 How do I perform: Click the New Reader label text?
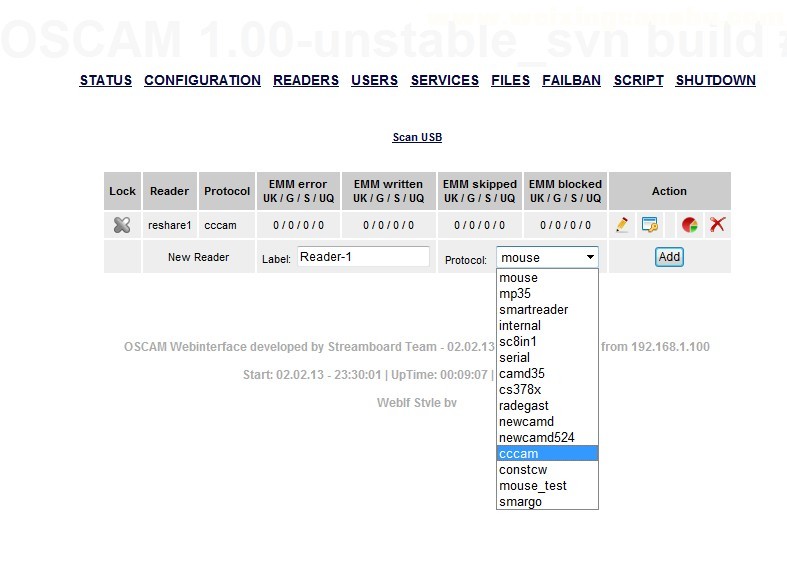tap(198, 257)
